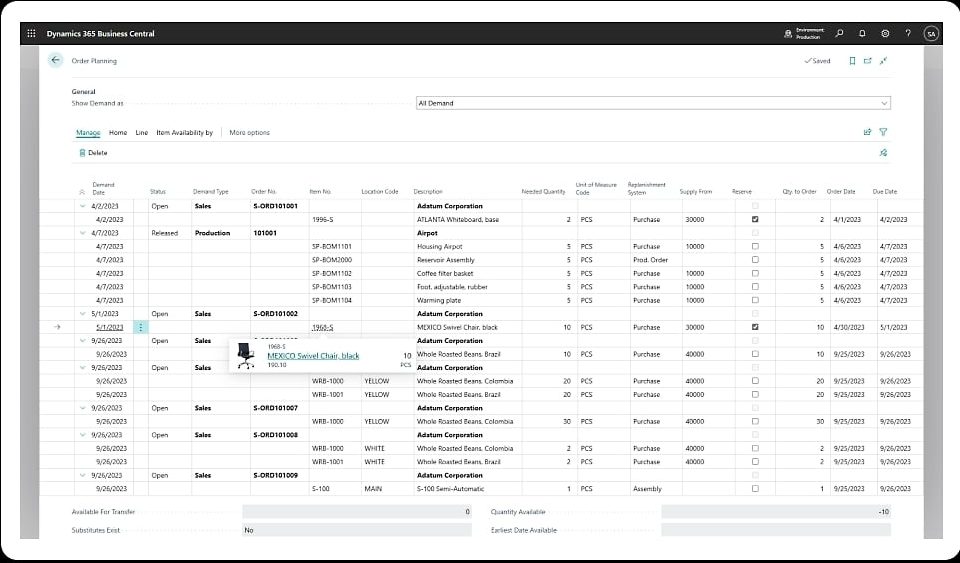Click the share icon above the list
The width and height of the screenshot is (960, 563).
click(867, 132)
